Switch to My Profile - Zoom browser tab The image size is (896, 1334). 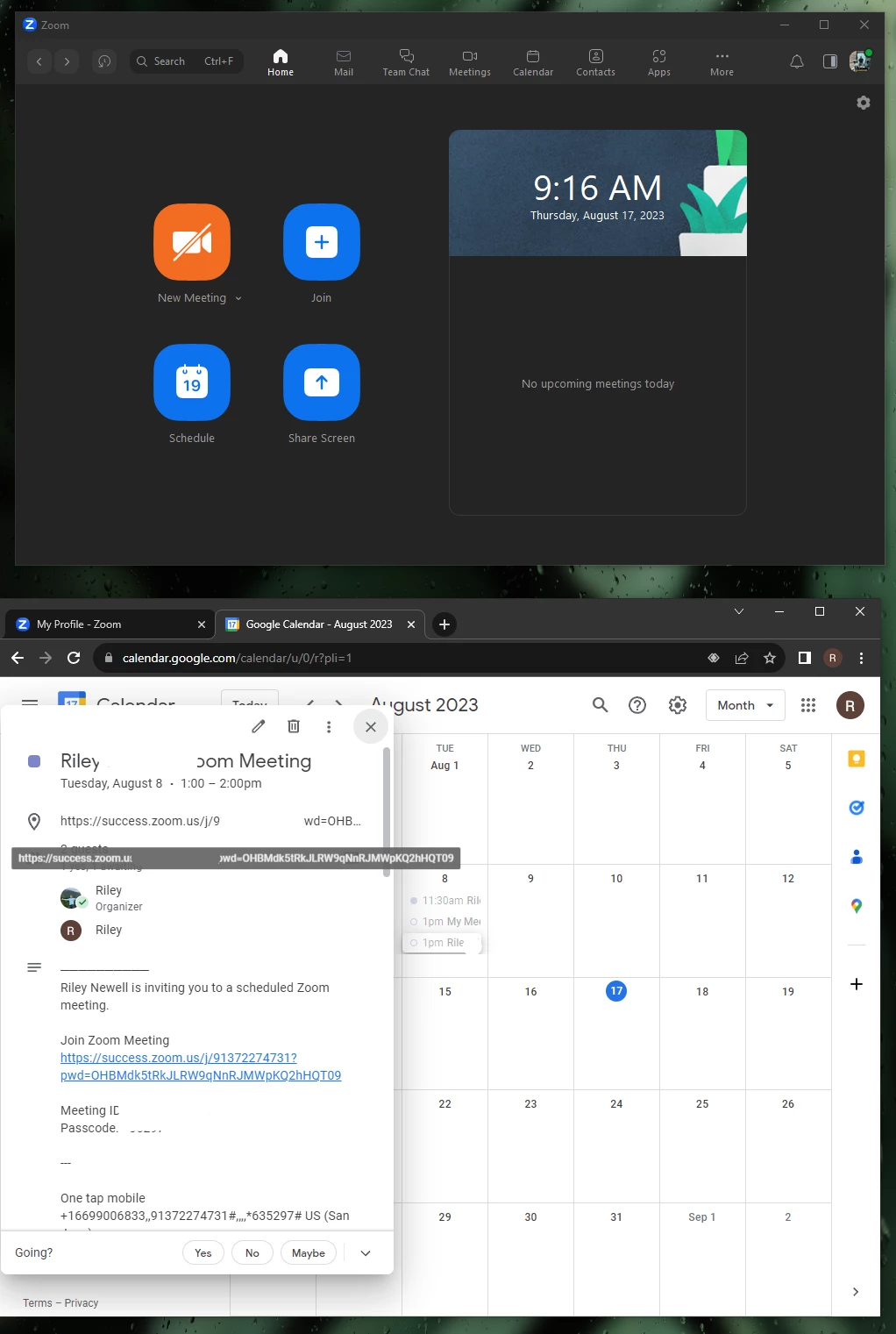[x=110, y=624]
